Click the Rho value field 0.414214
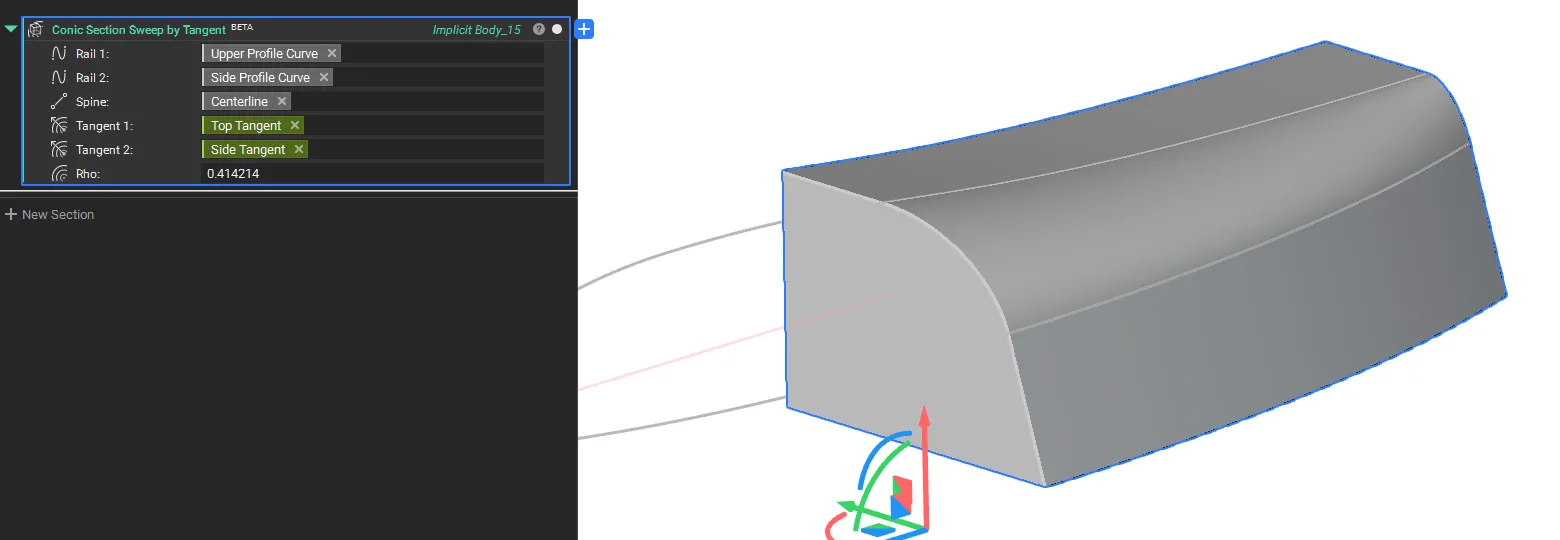 click(372, 173)
